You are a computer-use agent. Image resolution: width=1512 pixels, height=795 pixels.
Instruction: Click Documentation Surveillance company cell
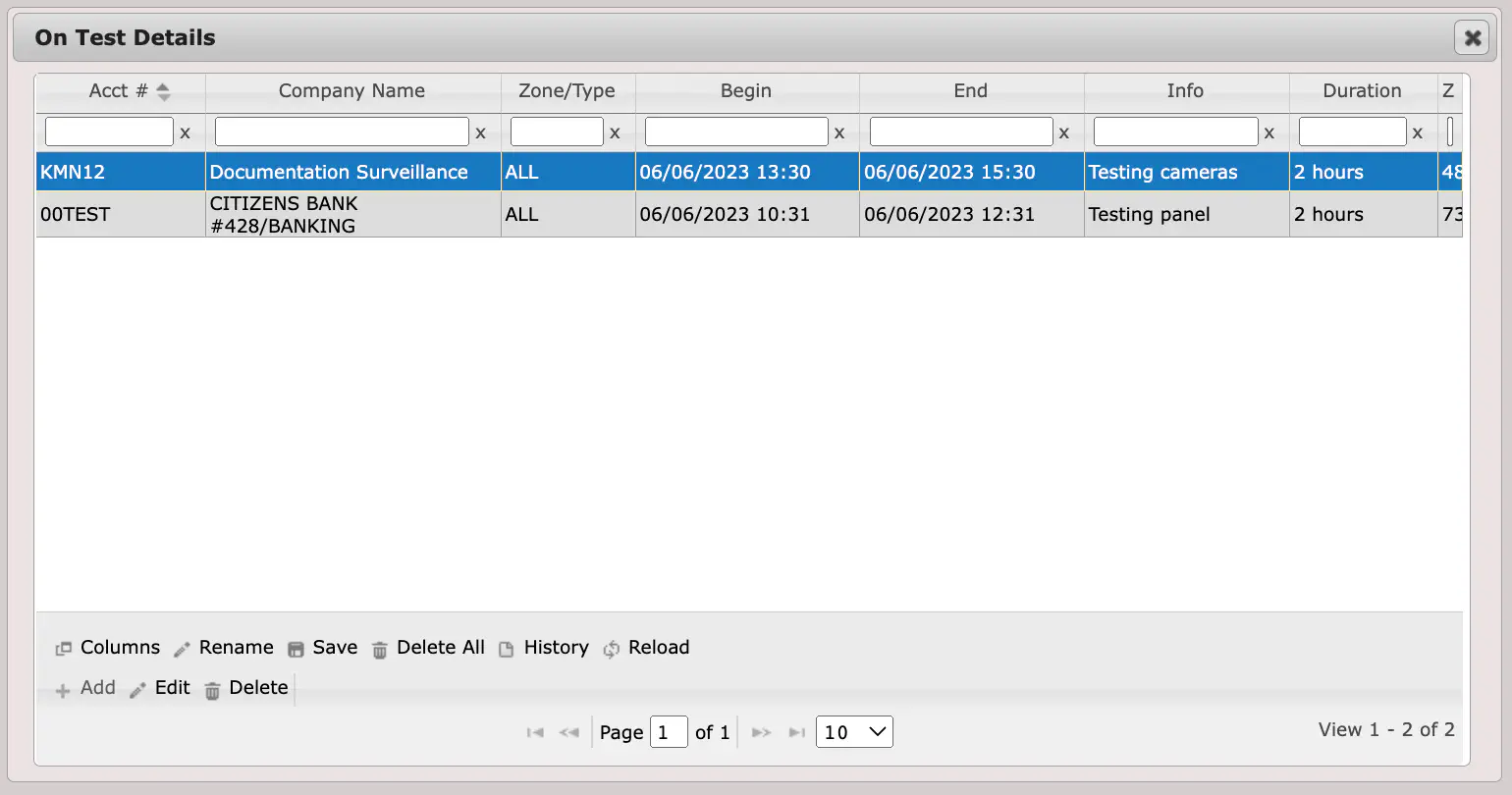click(352, 172)
